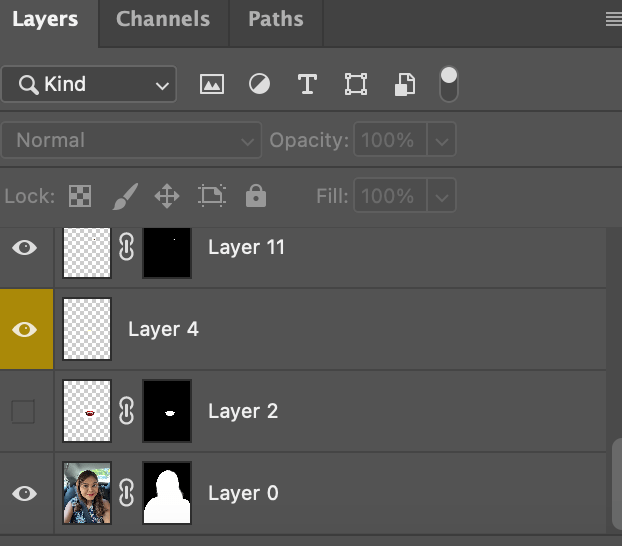Filter for type layers icon

[307, 85]
